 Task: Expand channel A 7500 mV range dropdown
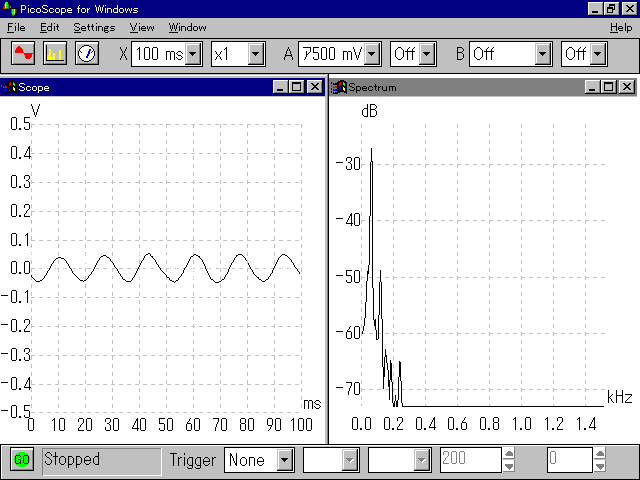point(372,54)
